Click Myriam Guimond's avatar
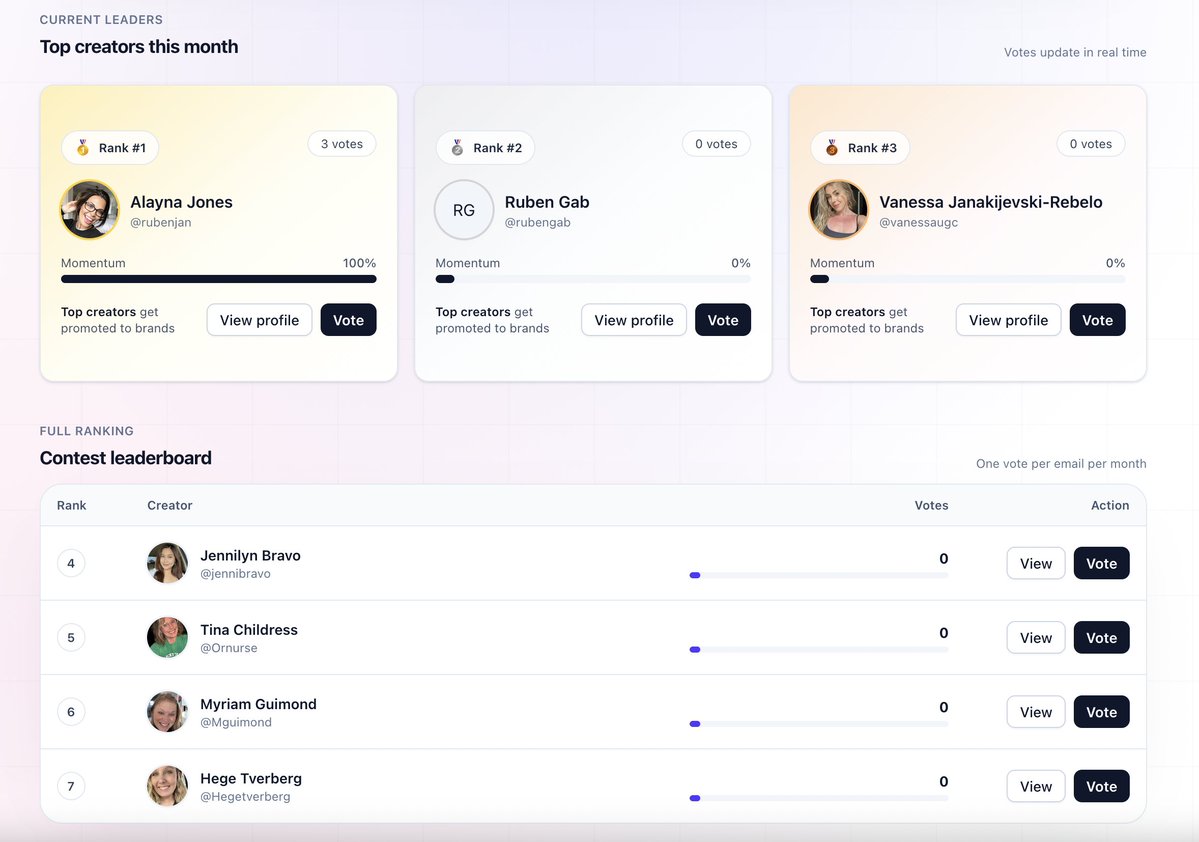1199x842 pixels. (167, 711)
